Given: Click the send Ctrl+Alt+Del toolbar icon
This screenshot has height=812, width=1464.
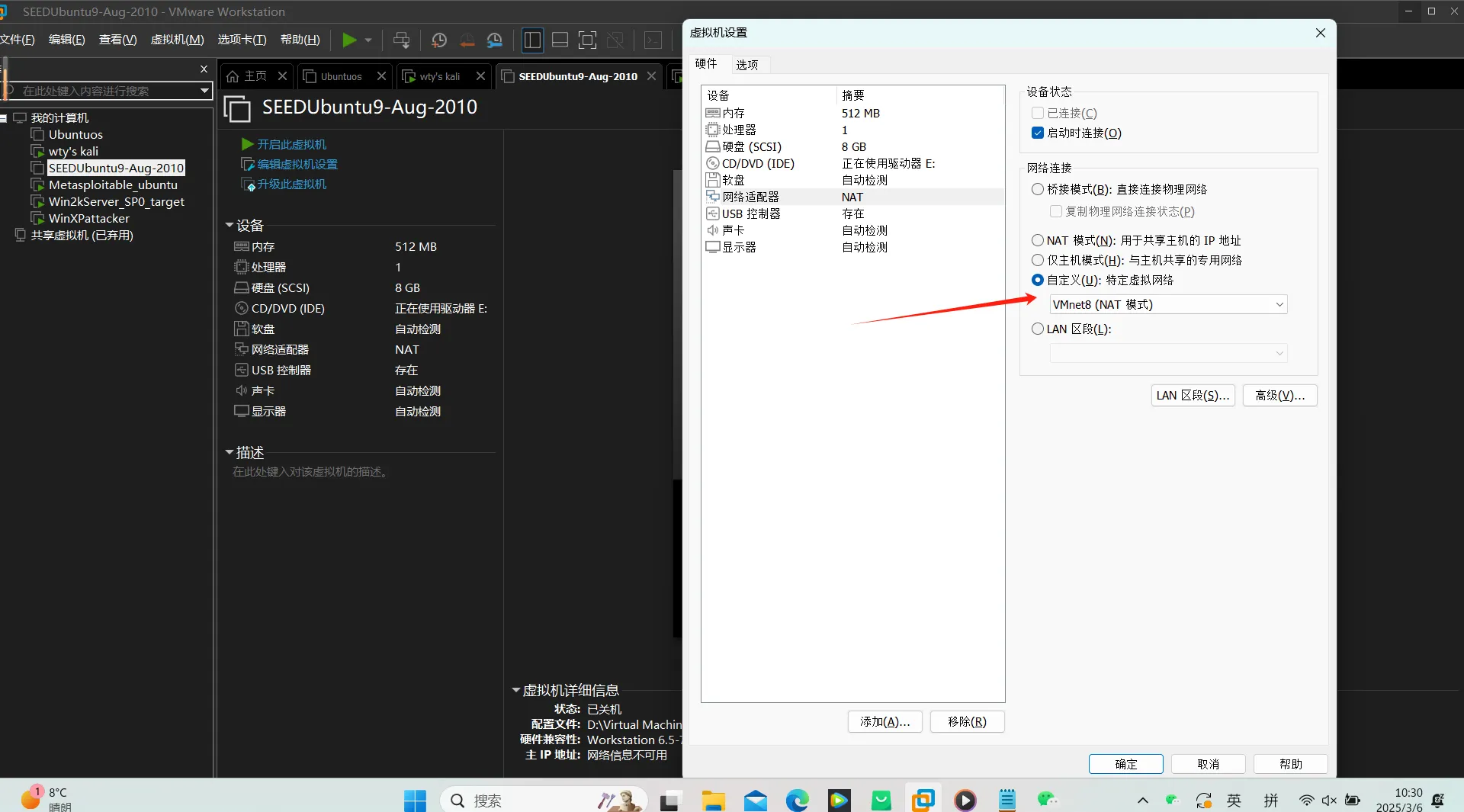Looking at the screenshot, I should (x=401, y=40).
